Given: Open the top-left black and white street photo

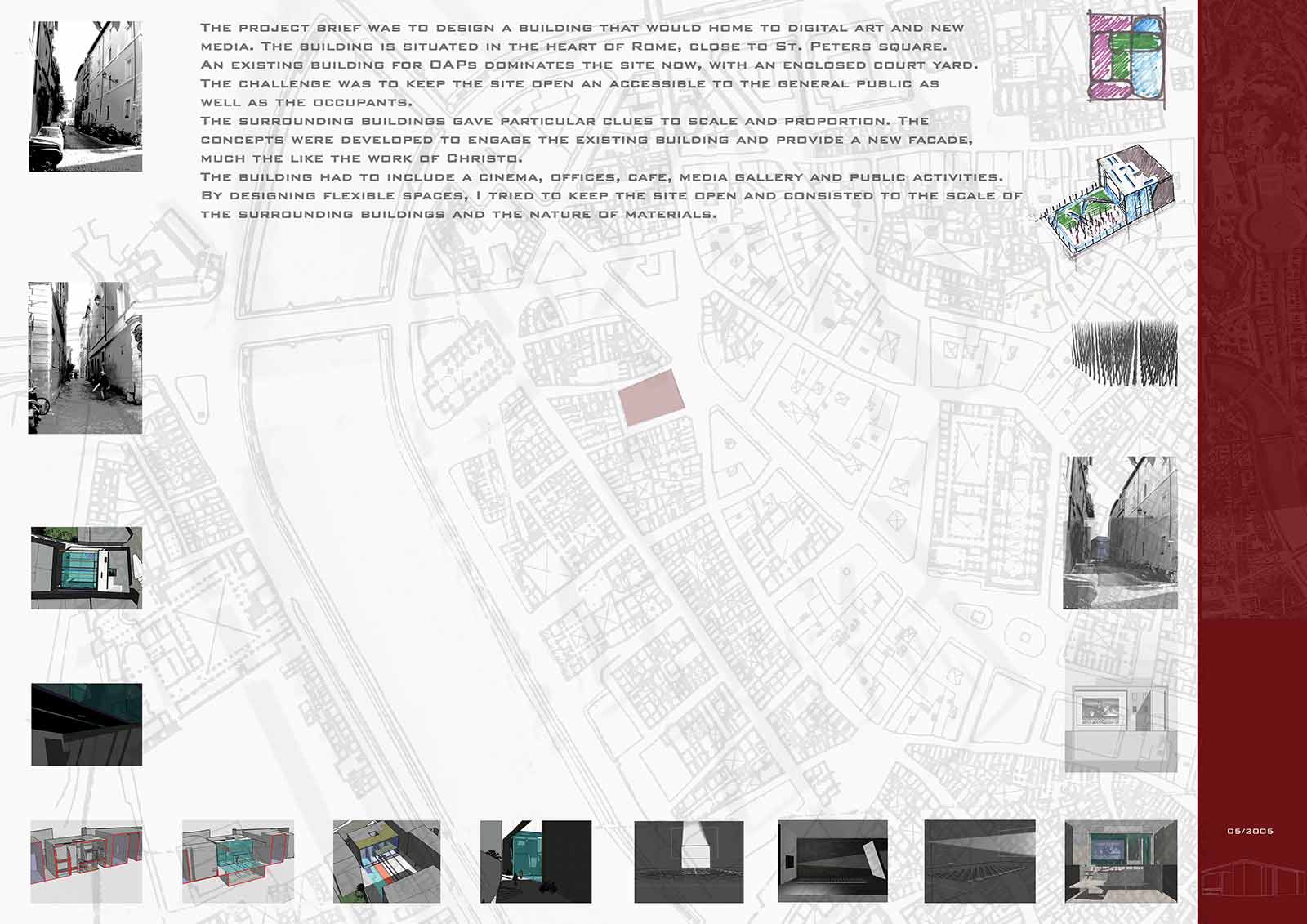Looking at the screenshot, I should (86, 96).
